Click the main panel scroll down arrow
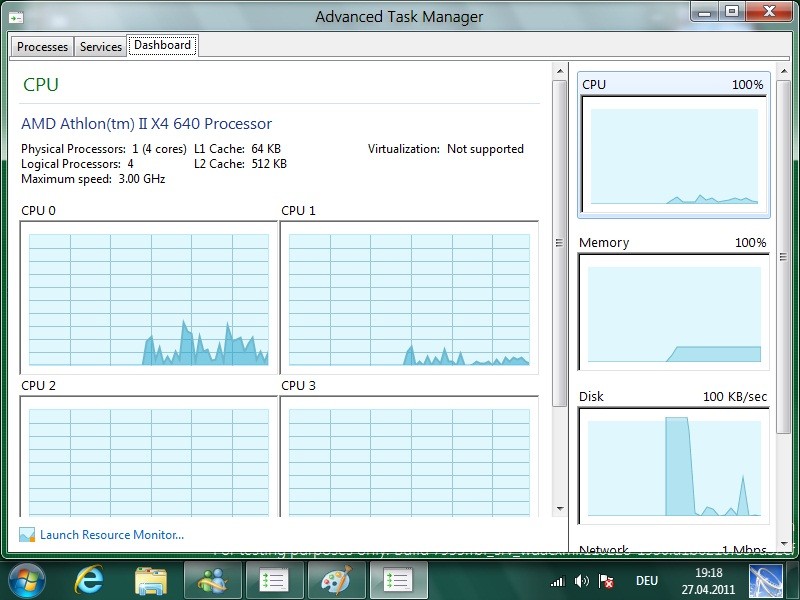 560,509
